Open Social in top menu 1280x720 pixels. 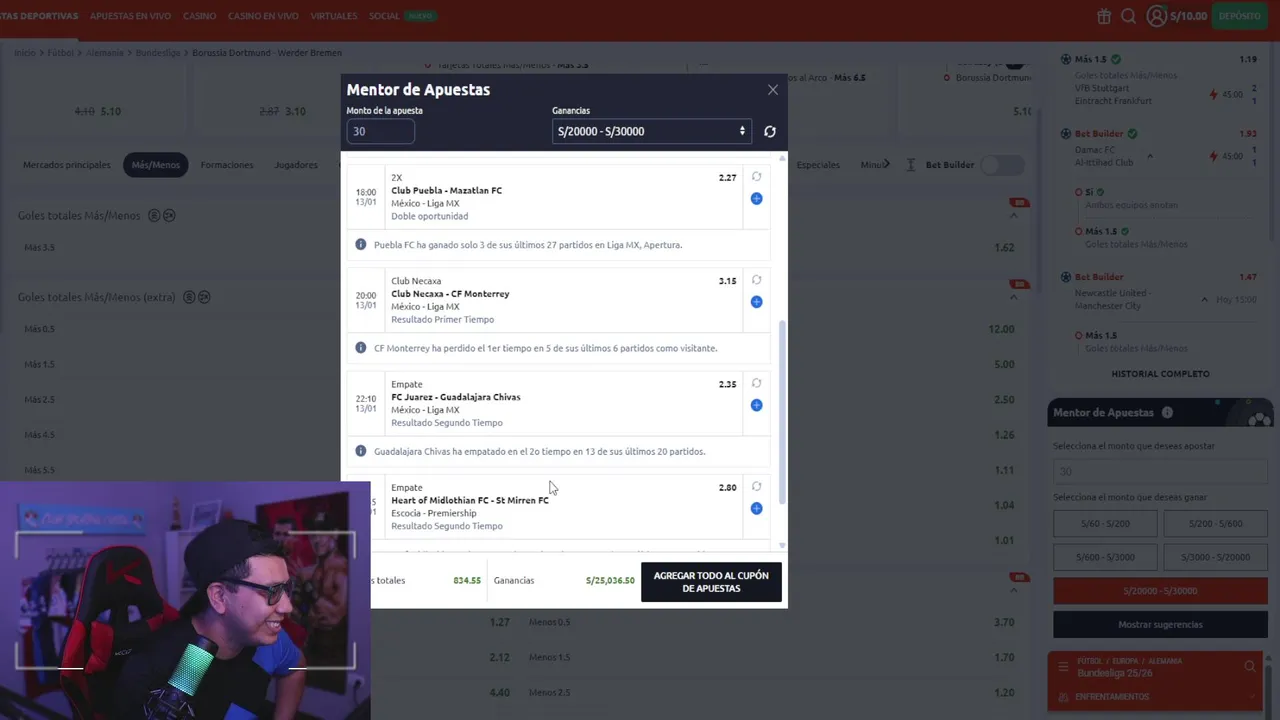tap(384, 16)
